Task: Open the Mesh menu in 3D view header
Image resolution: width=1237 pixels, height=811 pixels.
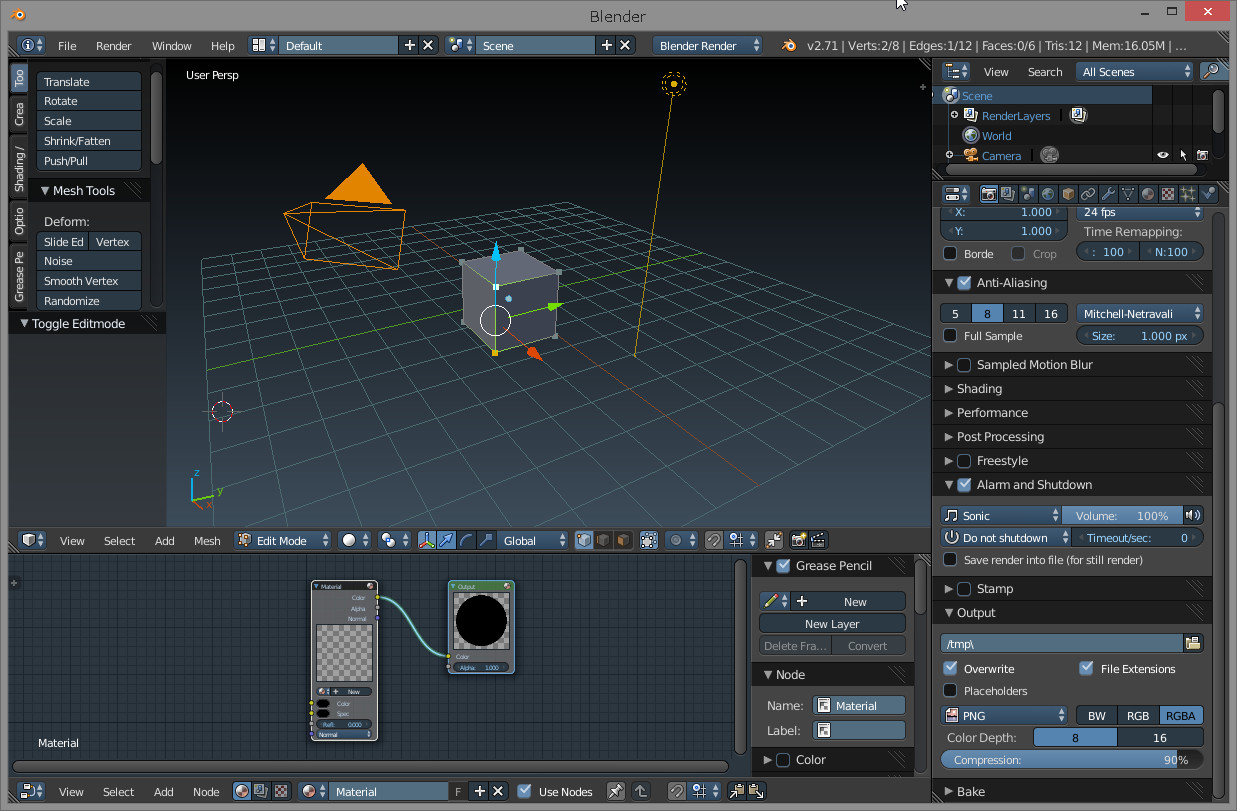Action: pos(207,540)
